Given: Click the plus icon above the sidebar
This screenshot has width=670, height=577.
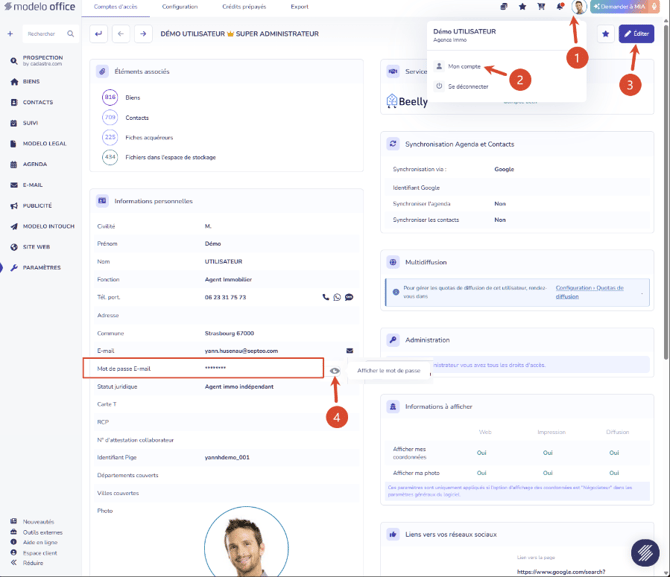Looking at the screenshot, I should (10, 34).
